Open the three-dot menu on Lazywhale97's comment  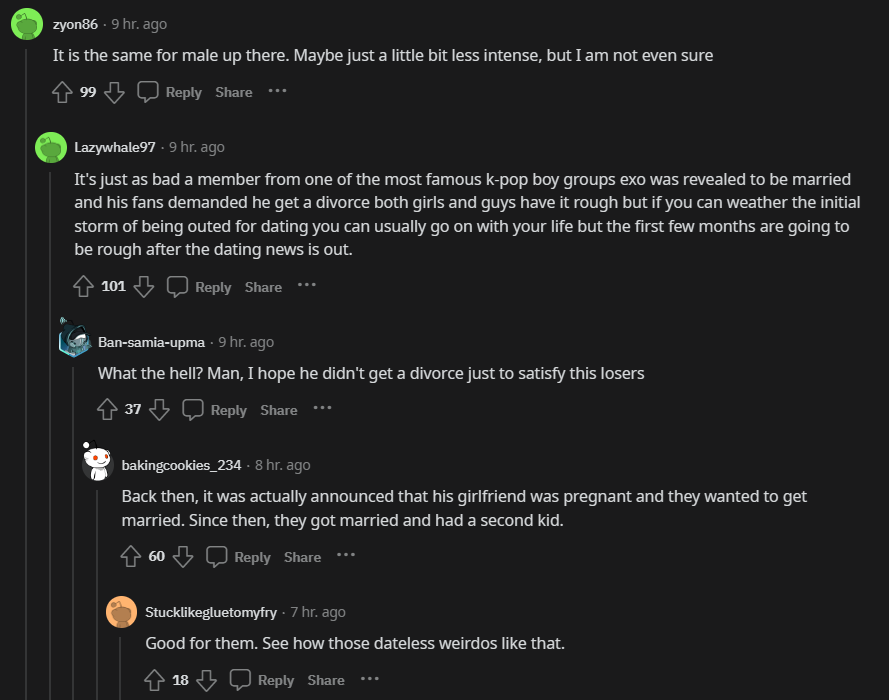pos(306,286)
